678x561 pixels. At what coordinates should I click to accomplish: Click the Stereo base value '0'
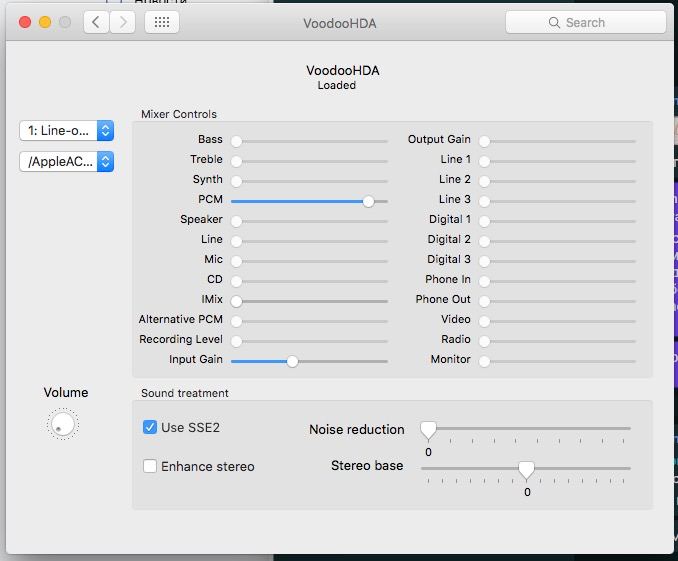(x=527, y=492)
